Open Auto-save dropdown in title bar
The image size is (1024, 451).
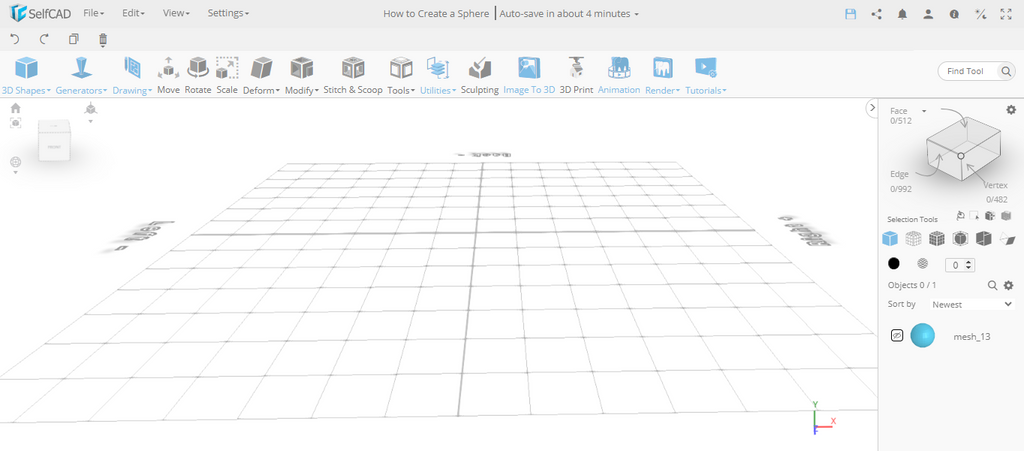click(x=569, y=13)
